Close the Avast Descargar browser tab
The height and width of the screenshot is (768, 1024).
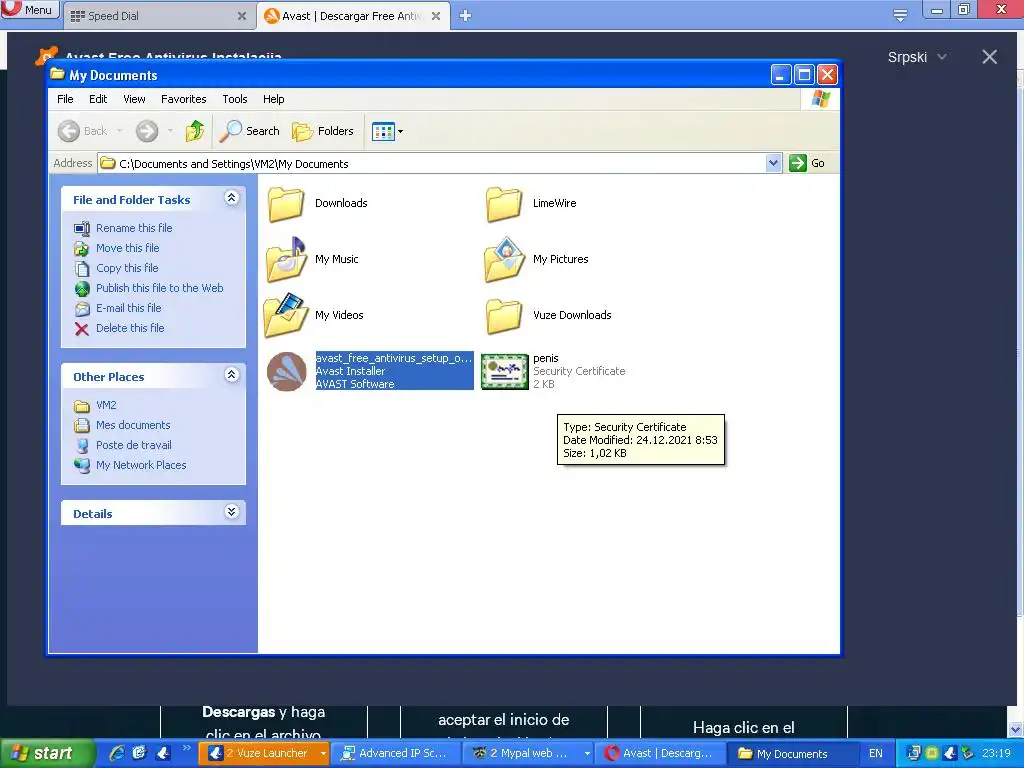(x=436, y=16)
